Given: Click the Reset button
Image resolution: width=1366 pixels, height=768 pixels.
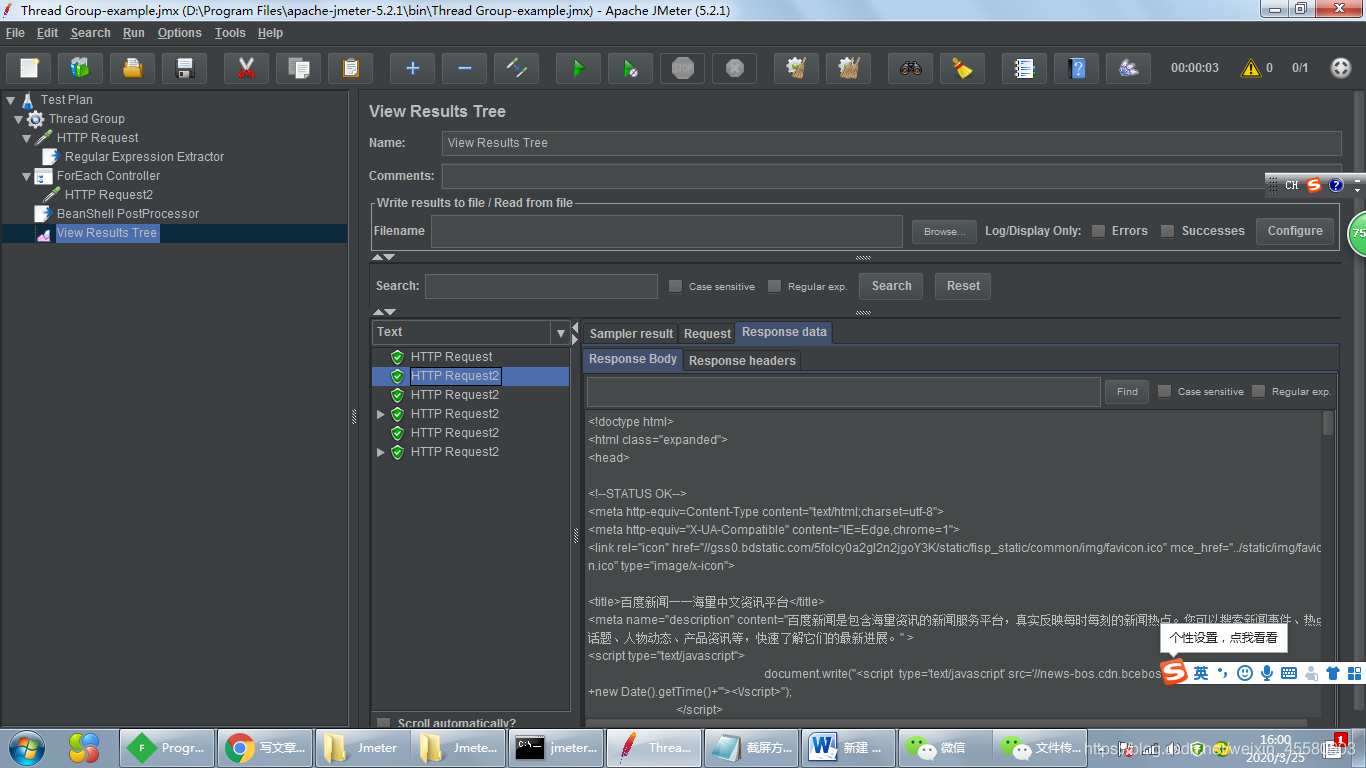Looking at the screenshot, I should coord(963,286).
